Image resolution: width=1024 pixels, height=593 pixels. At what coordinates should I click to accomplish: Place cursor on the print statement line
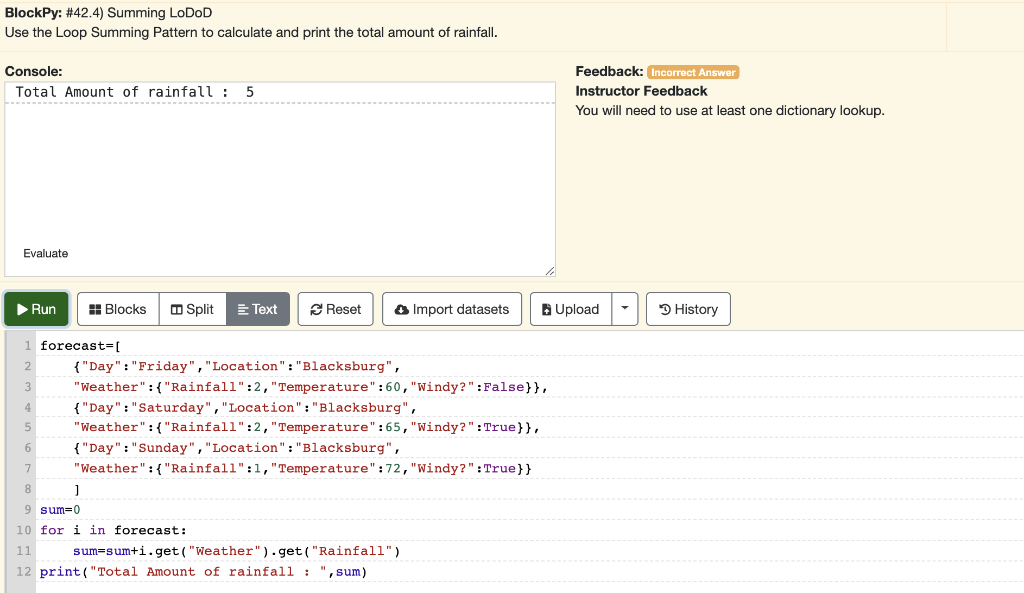point(203,571)
